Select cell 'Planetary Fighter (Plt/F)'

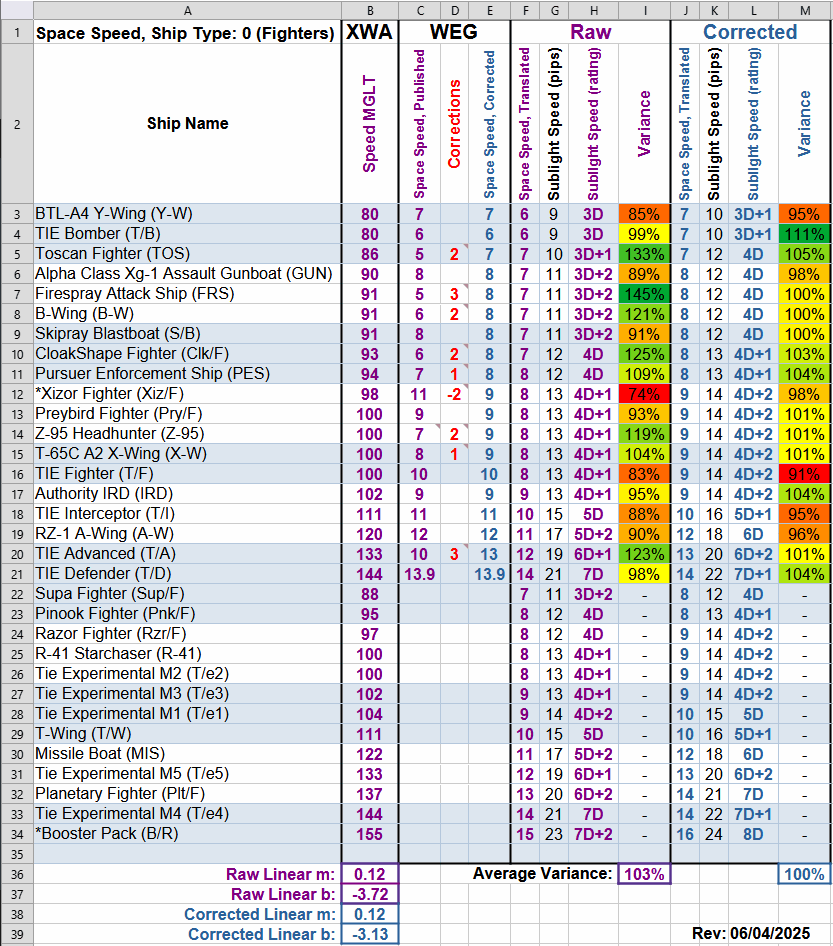188,794
